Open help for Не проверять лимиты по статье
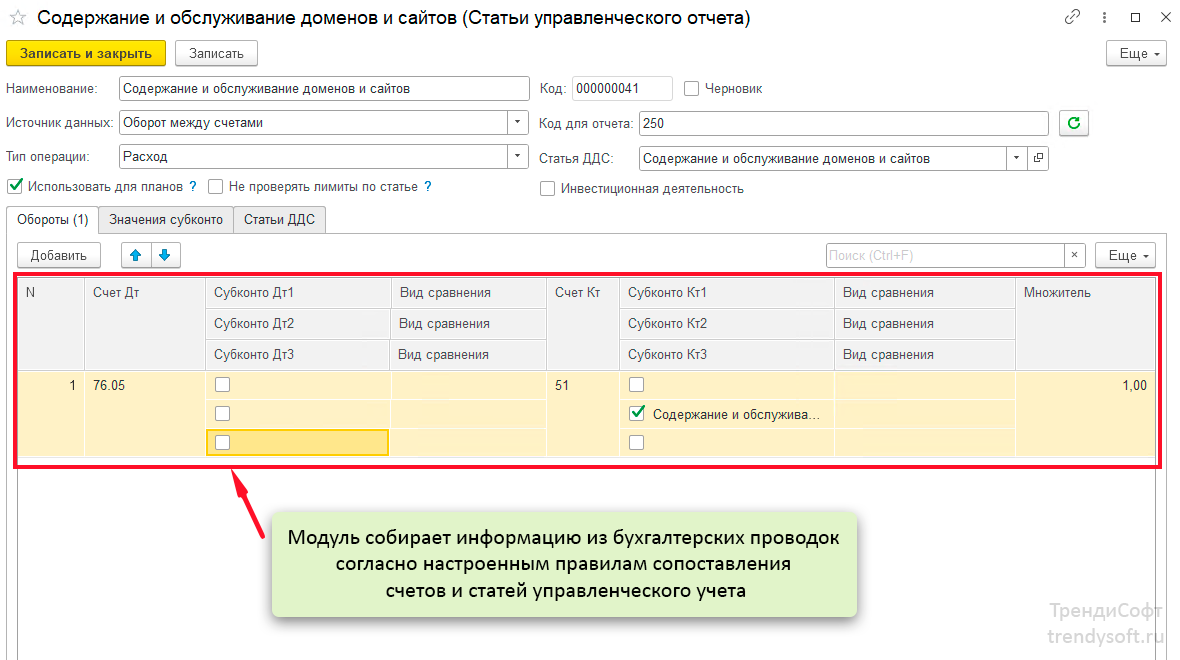 click(427, 186)
